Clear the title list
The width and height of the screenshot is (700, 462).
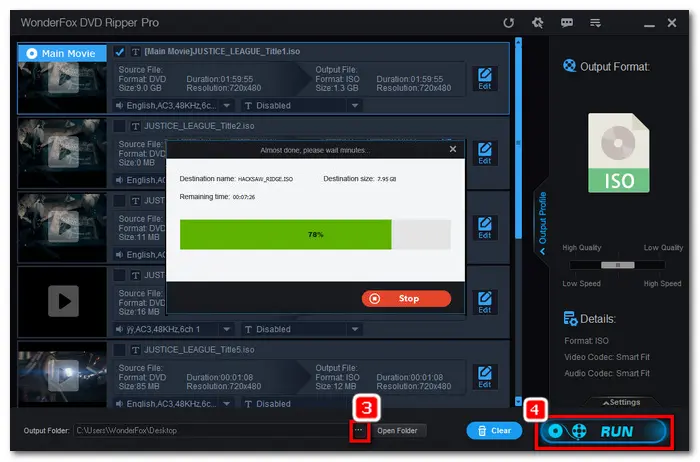[494, 431]
